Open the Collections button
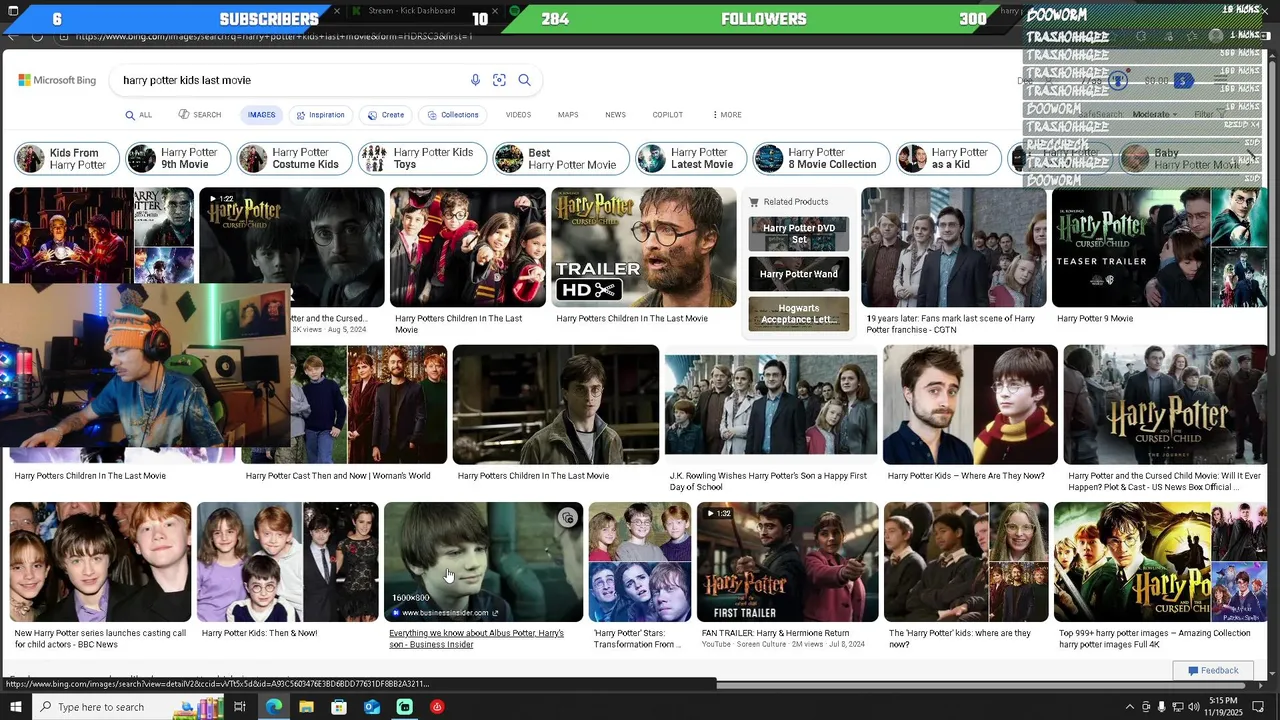 point(453,115)
